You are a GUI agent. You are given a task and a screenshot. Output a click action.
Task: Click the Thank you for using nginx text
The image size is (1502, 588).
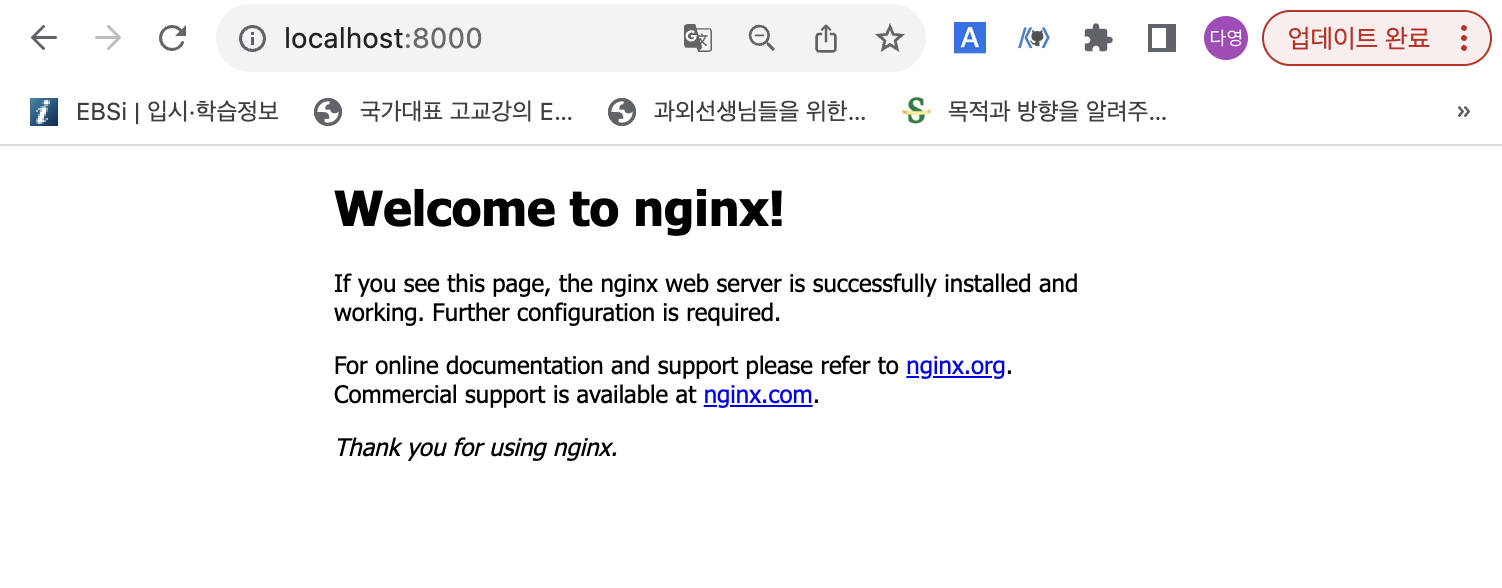[476, 447]
